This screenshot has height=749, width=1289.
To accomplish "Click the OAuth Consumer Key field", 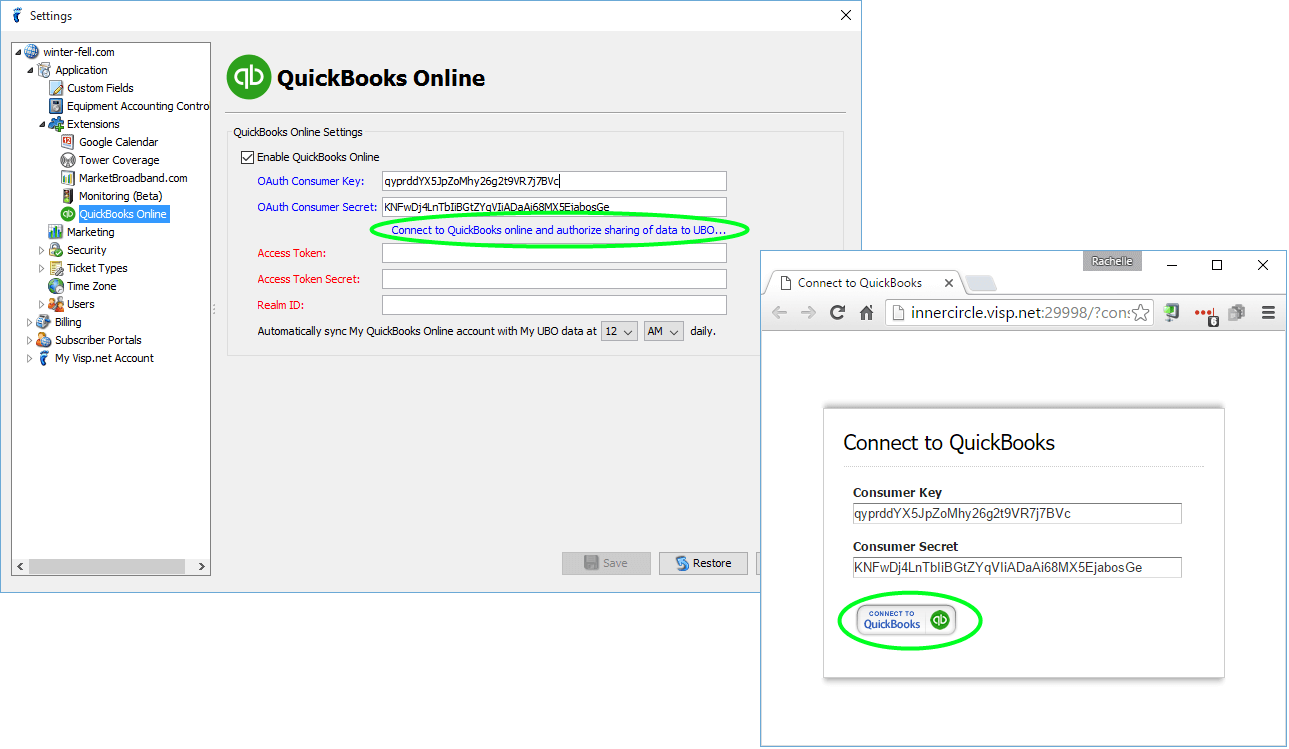I will [x=554, y=181].
